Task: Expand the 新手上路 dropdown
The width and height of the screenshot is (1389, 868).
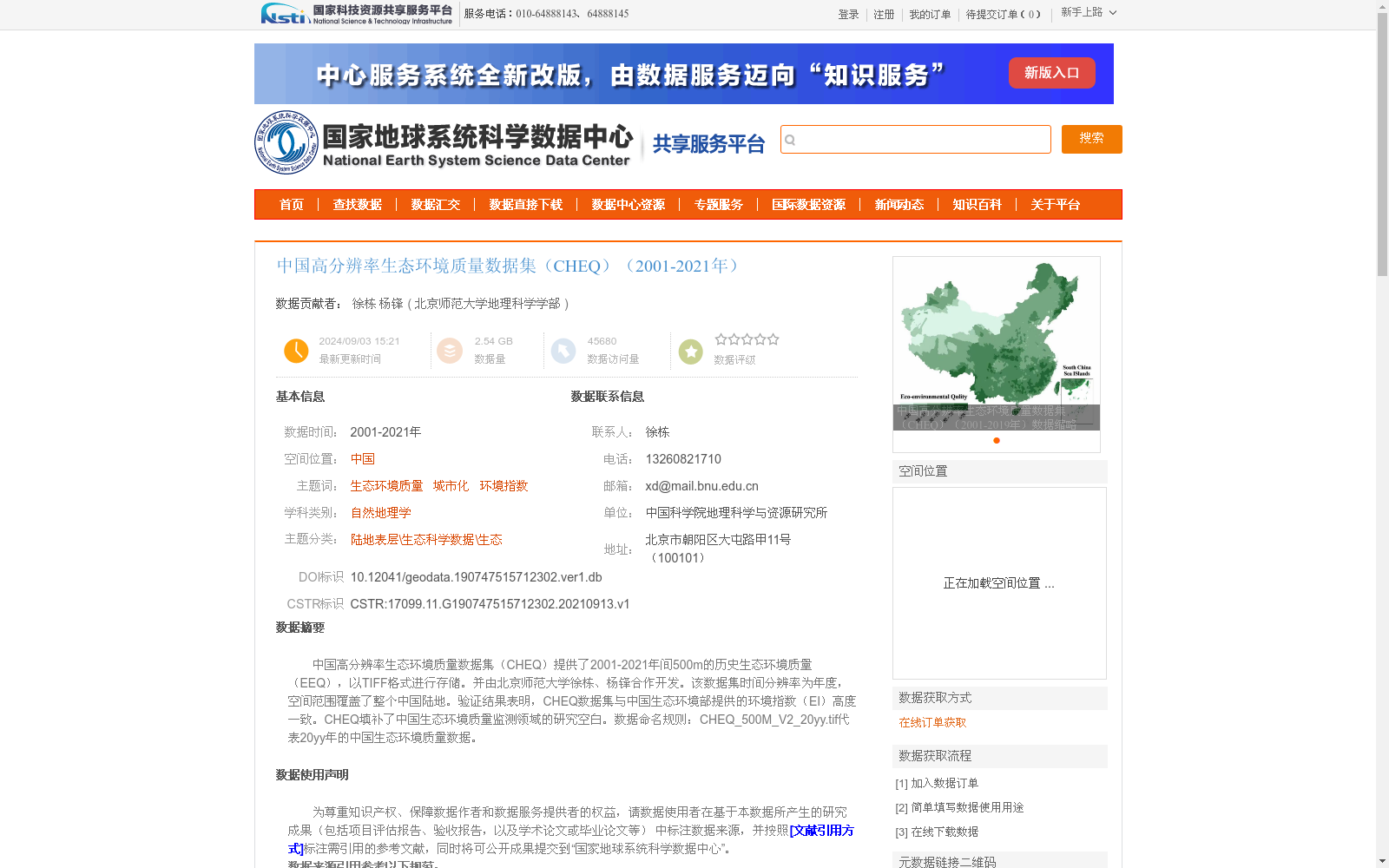Action: (1088, 13)
